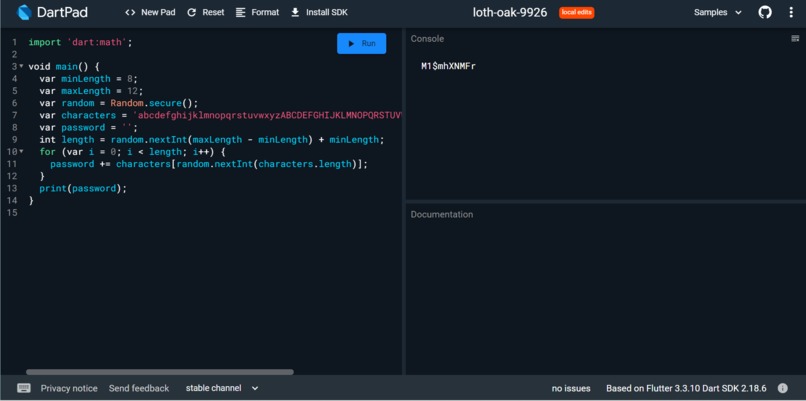Image resolution: width=806 pixels, height=401 pixels.
Task: Click the characters string on line 7
Action: click(x=267, y=115)
